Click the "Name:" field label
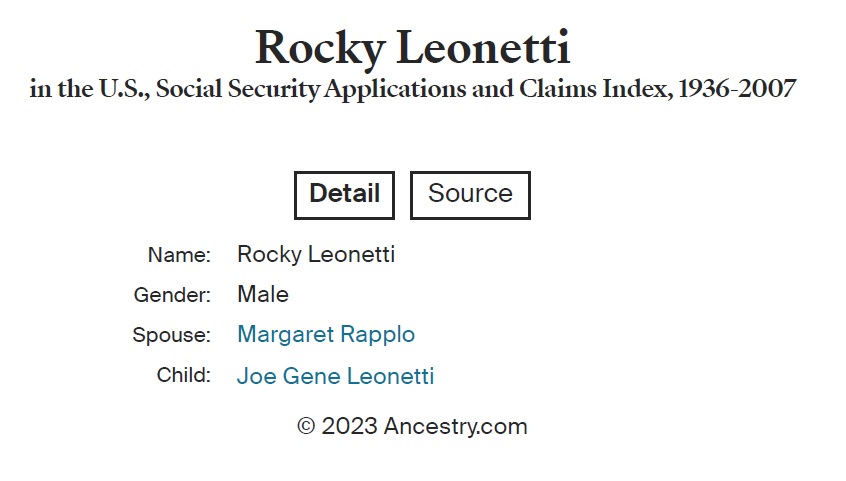This screenshot has height=481, width=846. point(179,255)
